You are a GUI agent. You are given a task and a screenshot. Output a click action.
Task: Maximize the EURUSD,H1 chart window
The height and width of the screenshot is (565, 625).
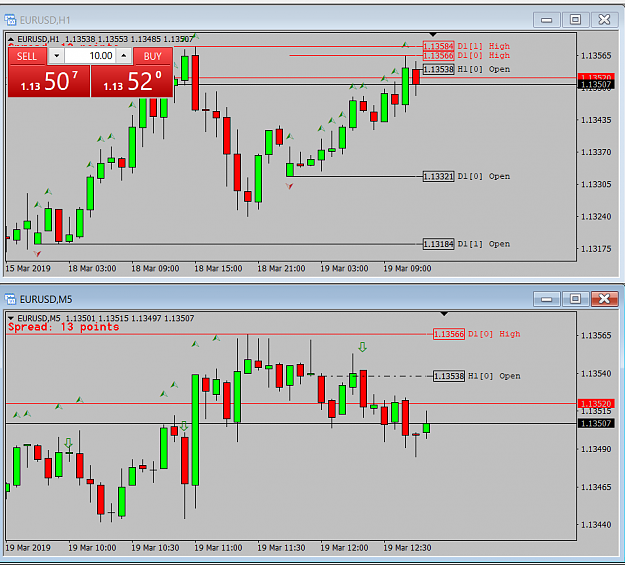(575, 20)
